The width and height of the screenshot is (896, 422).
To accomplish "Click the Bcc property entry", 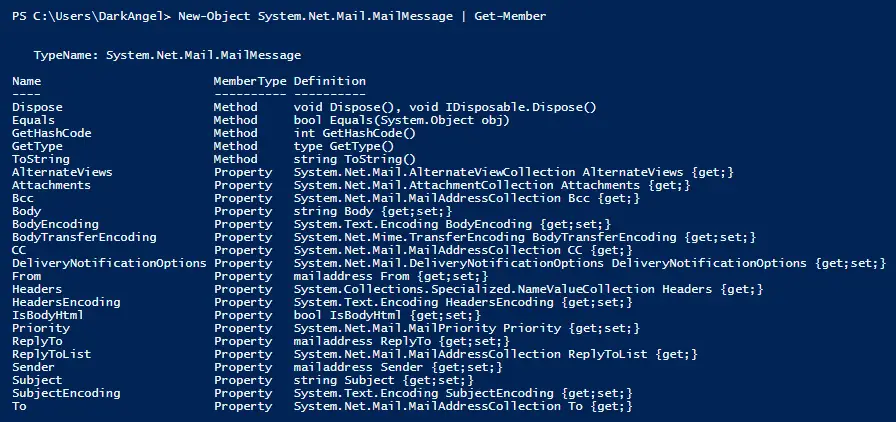I will pos(23,198).
